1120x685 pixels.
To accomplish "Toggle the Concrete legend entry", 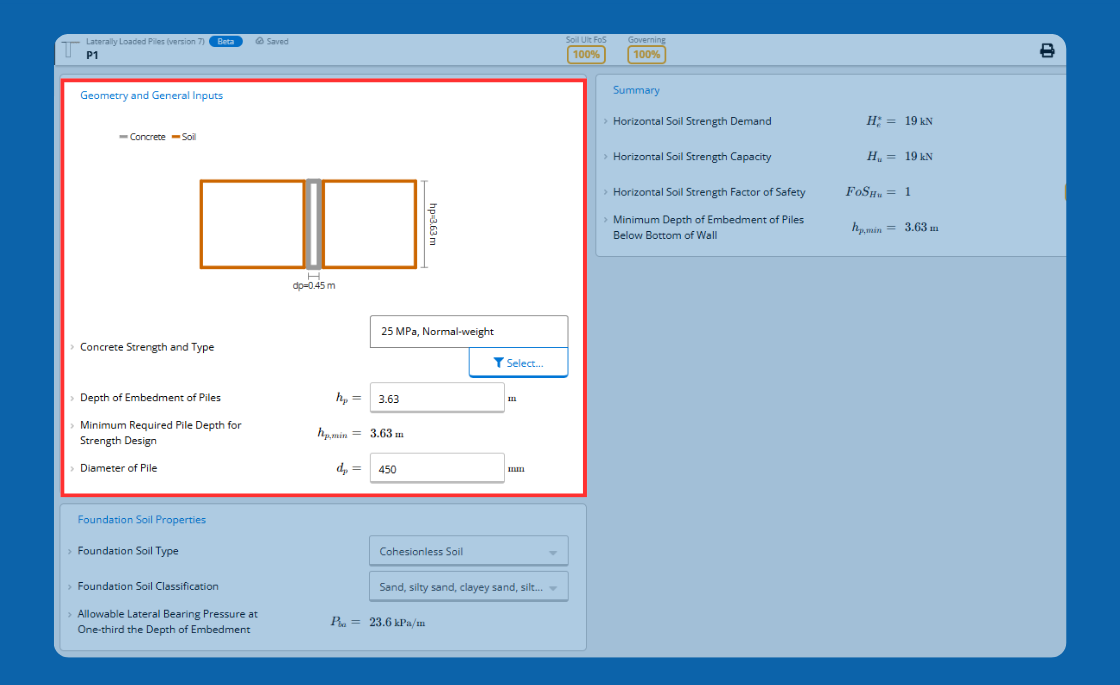I will click(142, 136).
